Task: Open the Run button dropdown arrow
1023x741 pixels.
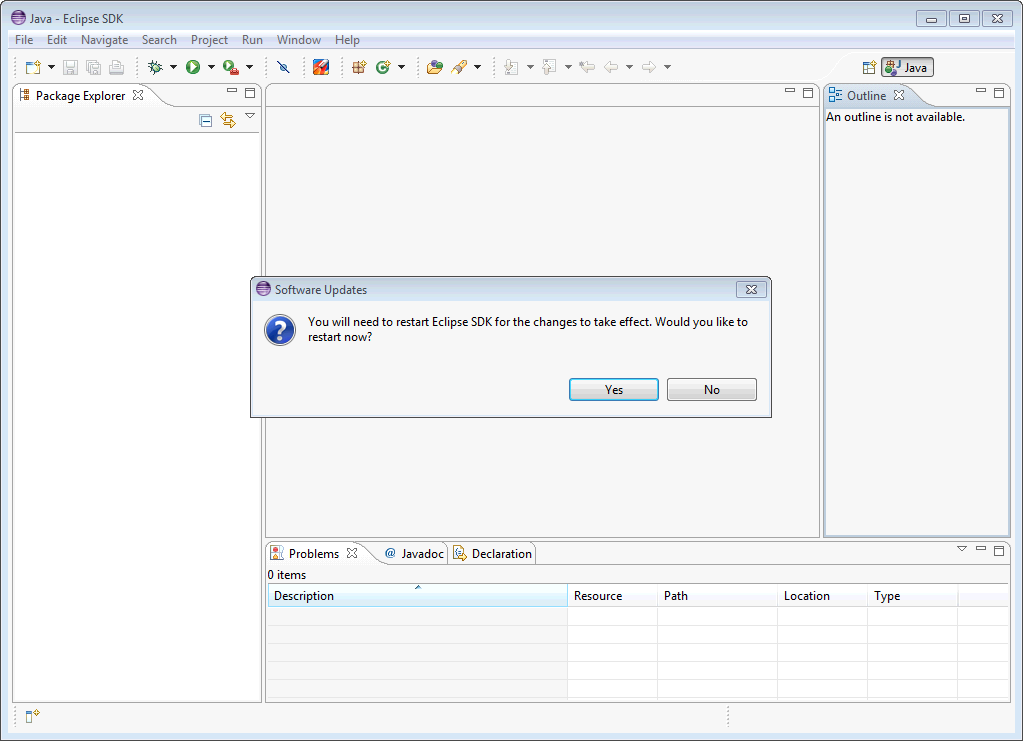Action: click(211, 67)
